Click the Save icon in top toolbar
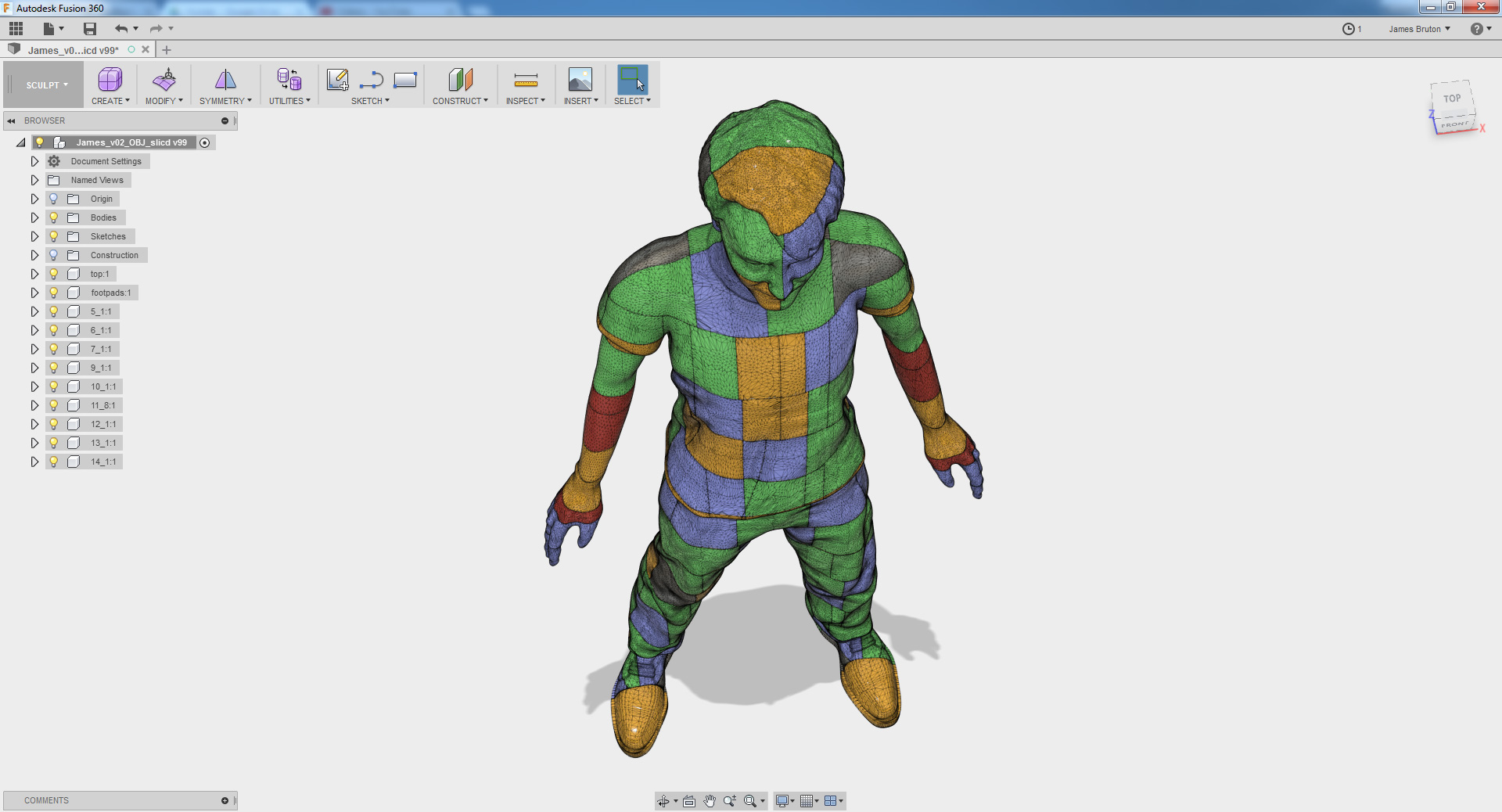Image resolution: width=1502 pixels, height=812 pixels. click(90, 29)
